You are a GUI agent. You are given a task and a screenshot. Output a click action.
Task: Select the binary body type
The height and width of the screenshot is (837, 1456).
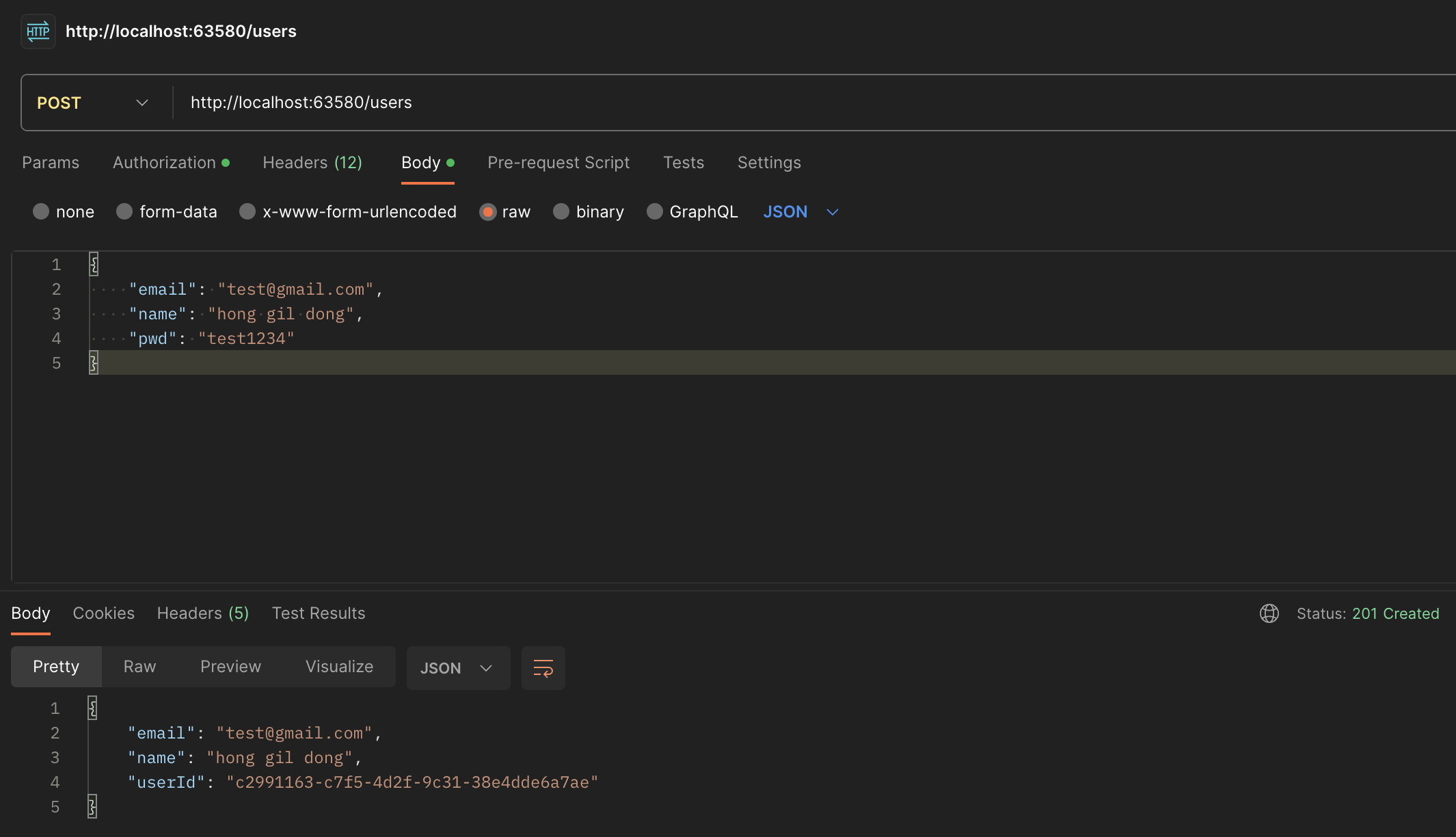[561, 212]
